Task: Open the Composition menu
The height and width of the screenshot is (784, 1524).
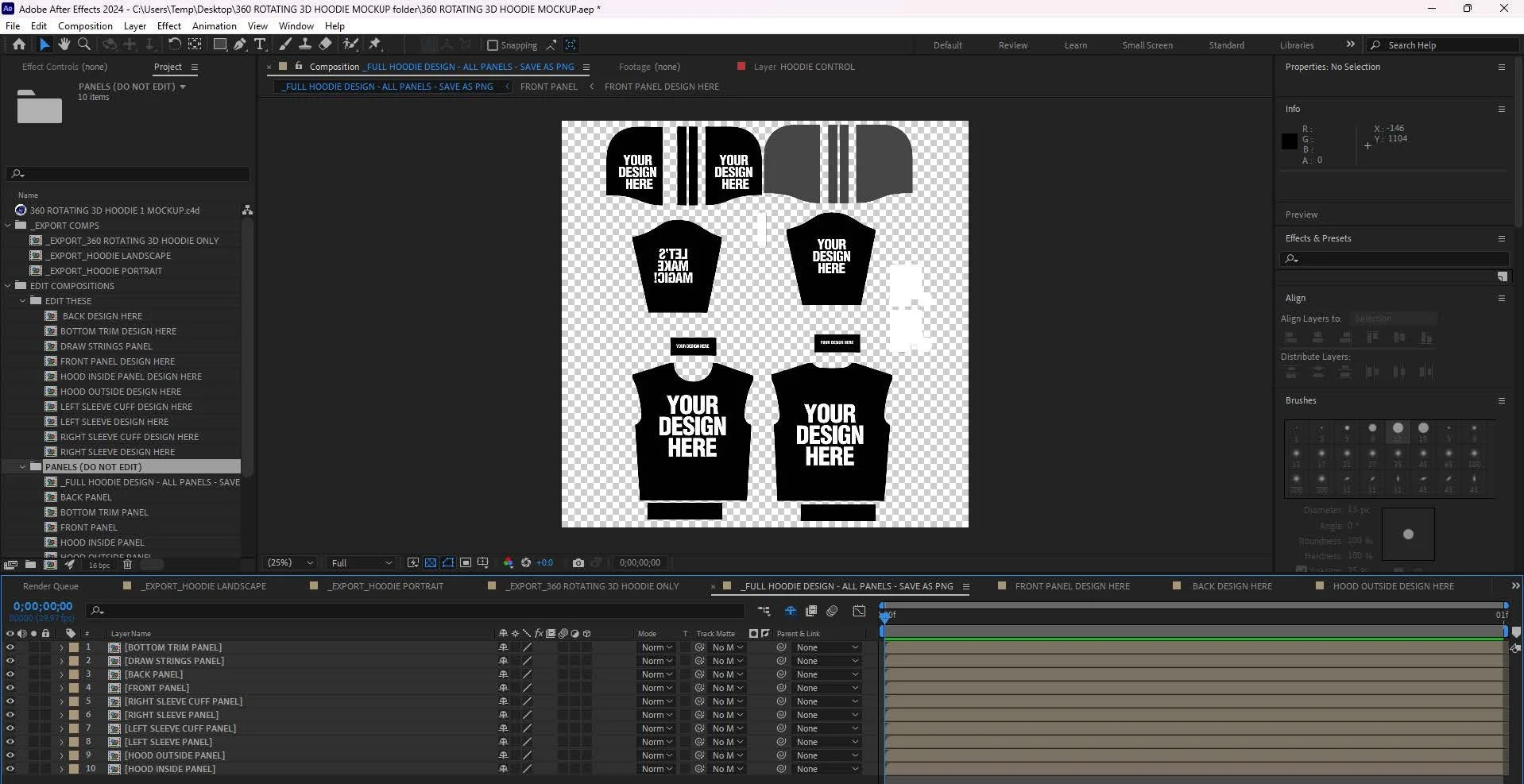Action: [85, 25]
